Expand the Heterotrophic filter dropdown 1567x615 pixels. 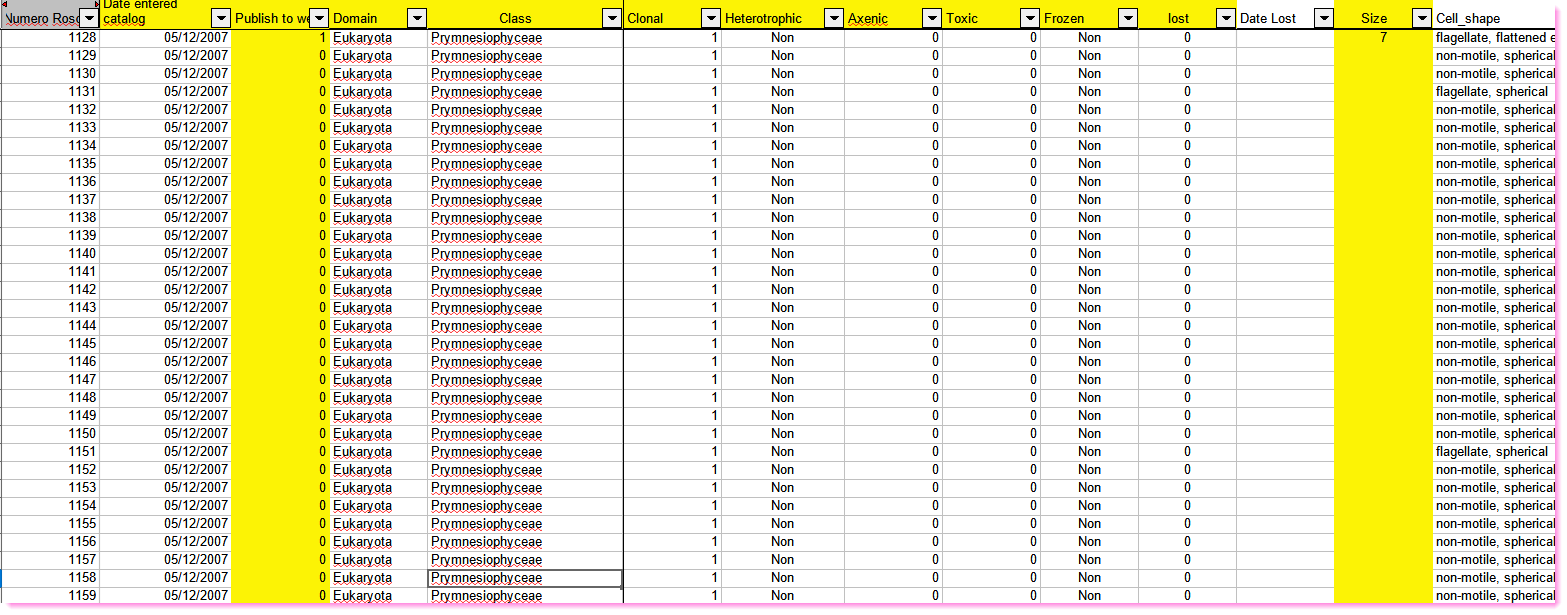pyautogui.click(x=833, y=19)
